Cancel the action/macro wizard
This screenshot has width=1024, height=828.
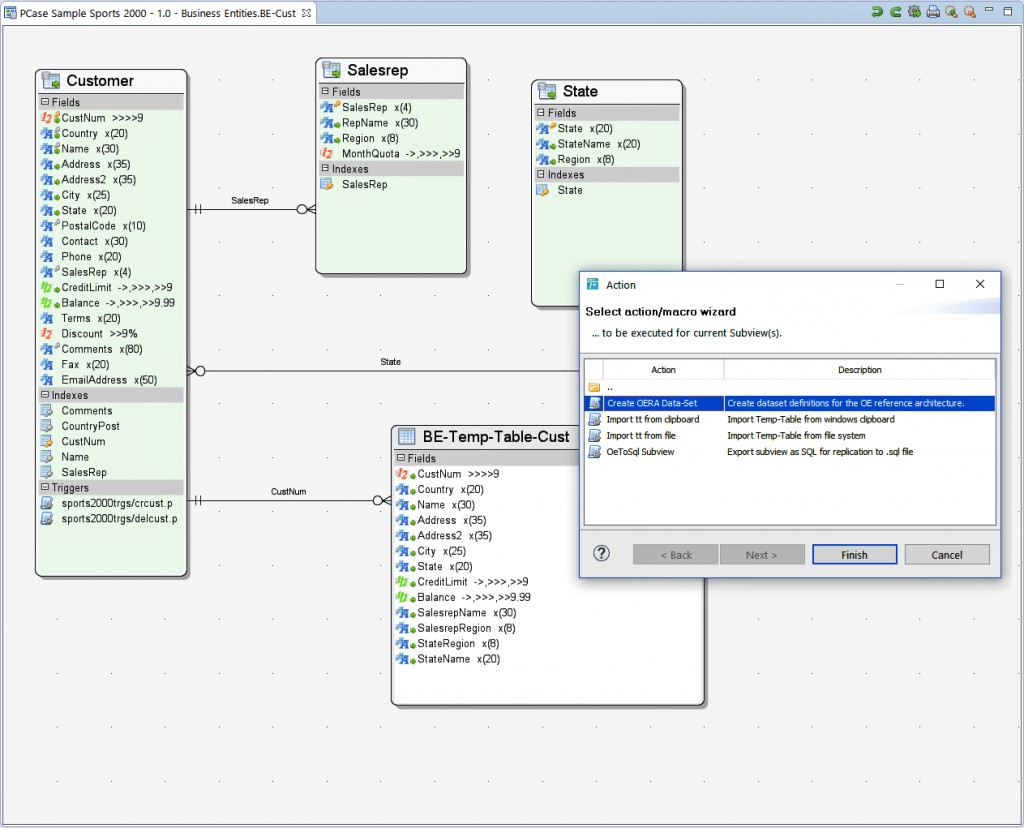point(945,554)
